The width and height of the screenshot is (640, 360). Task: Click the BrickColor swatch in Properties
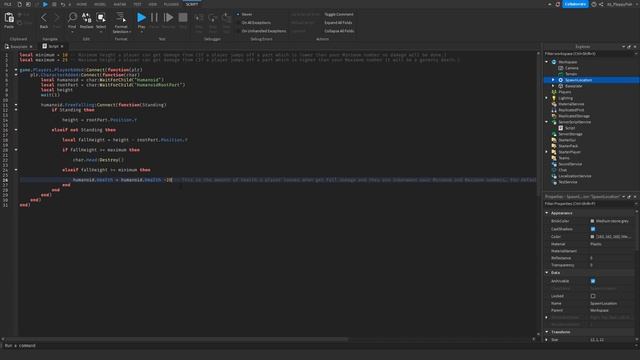[592, 221]
